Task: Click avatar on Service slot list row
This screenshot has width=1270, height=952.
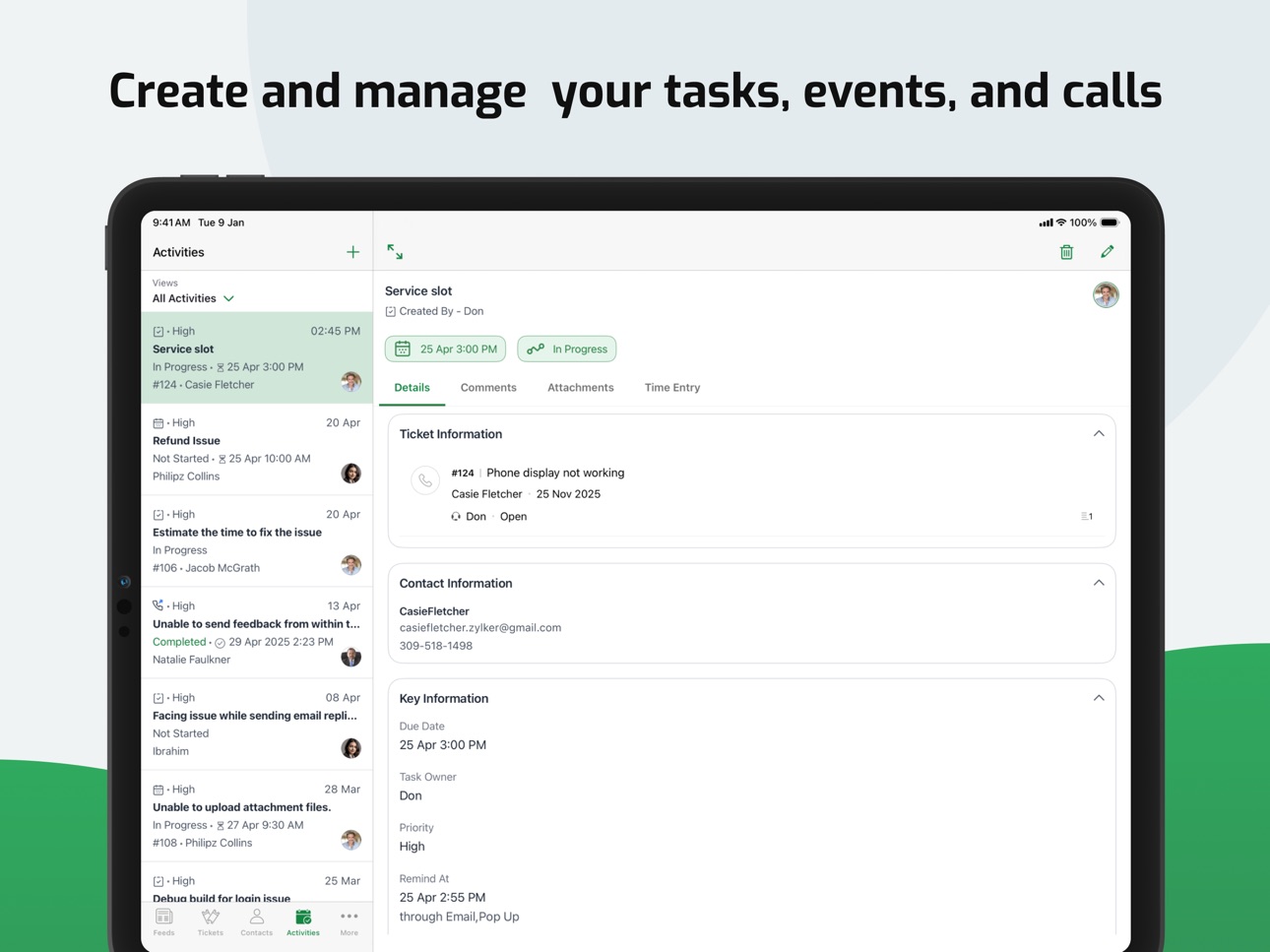Action: point(350,382)
